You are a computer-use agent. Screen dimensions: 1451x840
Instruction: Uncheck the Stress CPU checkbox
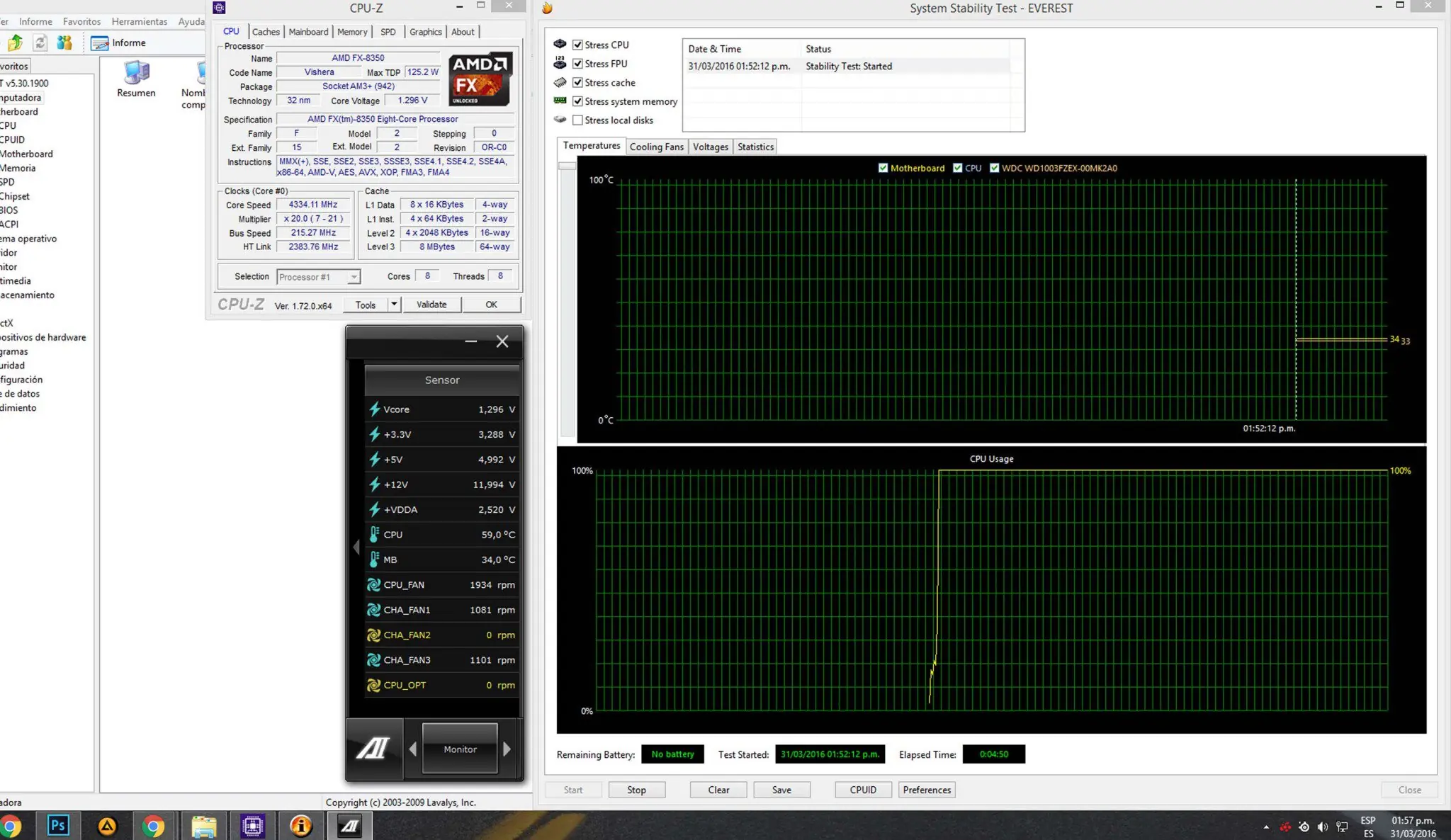click(x=577, y=45)
